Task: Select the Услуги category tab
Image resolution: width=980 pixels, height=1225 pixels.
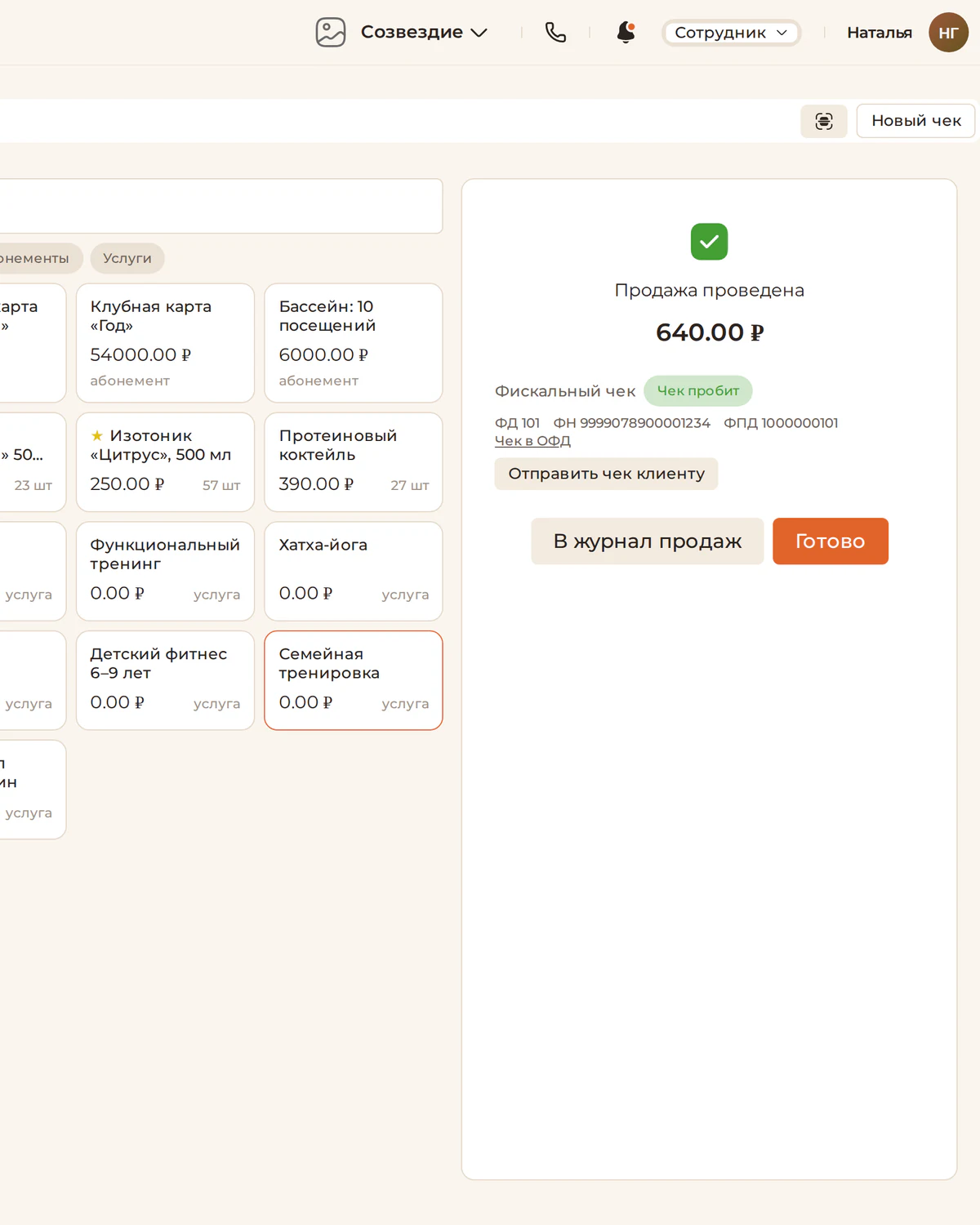Action: [x=127, y=258]
